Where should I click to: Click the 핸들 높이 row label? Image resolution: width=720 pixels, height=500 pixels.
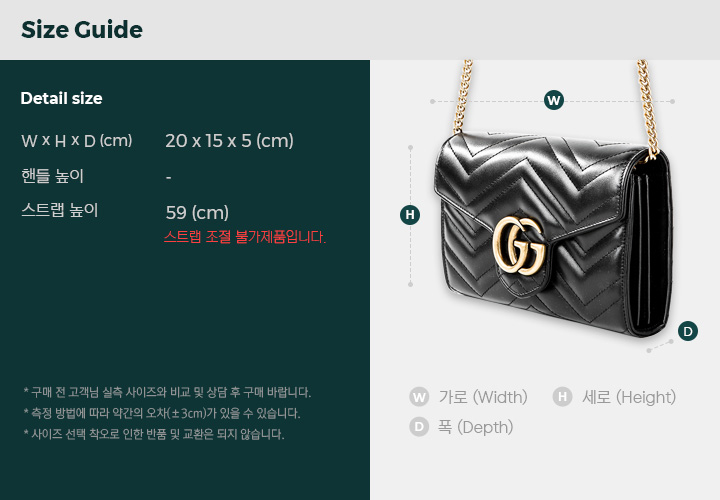click(x=52, y=176)
